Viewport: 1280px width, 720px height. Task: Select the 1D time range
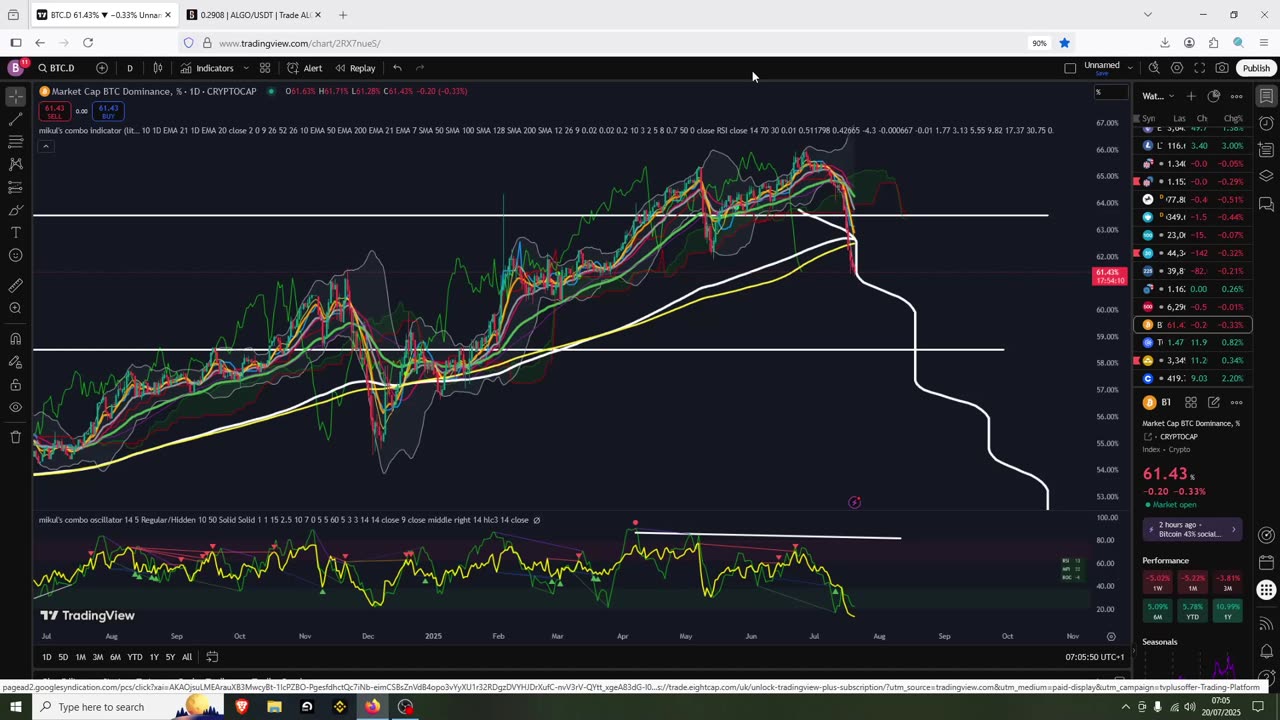point(47,657)
